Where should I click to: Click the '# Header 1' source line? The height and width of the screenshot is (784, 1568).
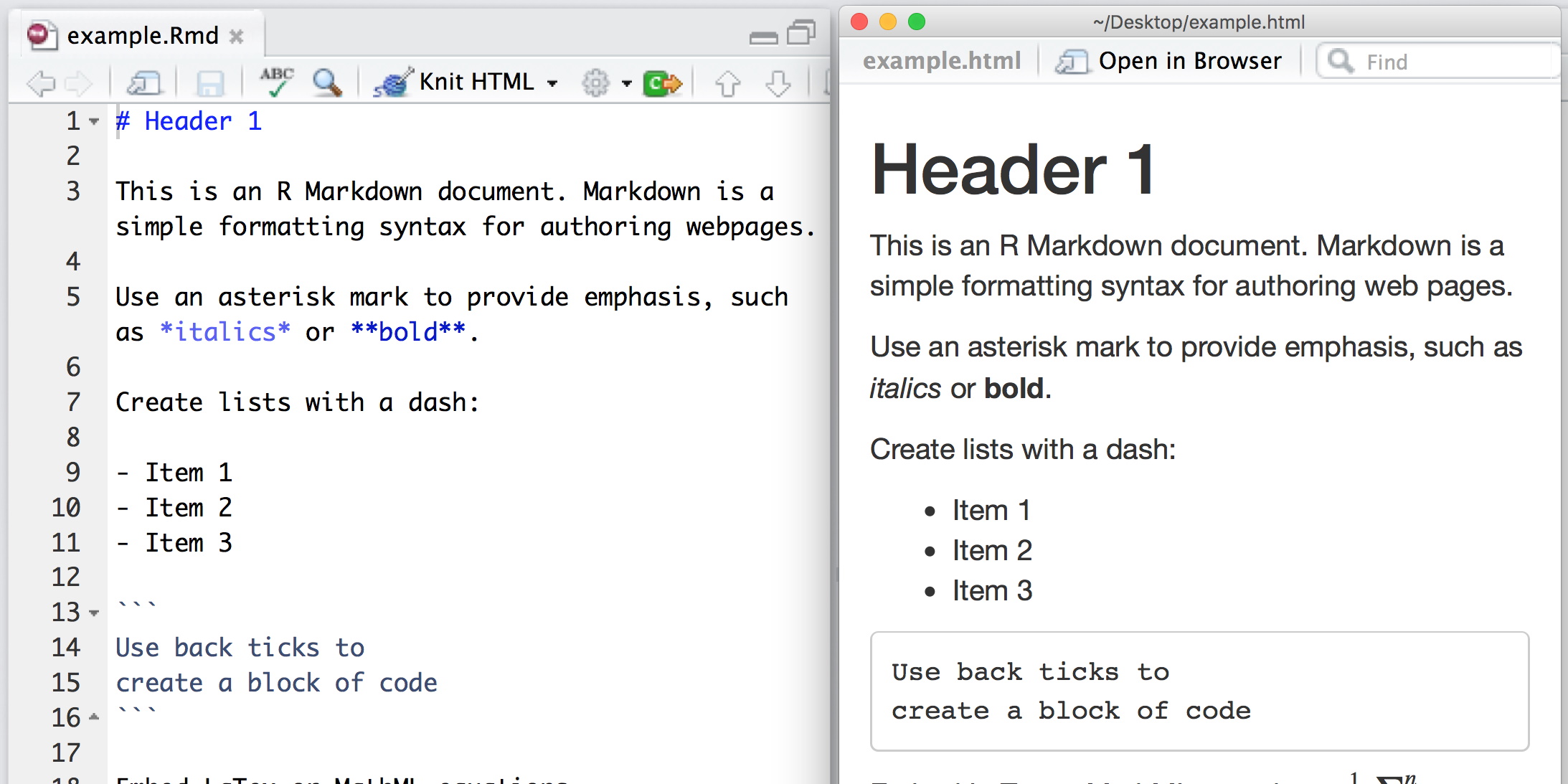pyautogui.click(x=189, y=121)
